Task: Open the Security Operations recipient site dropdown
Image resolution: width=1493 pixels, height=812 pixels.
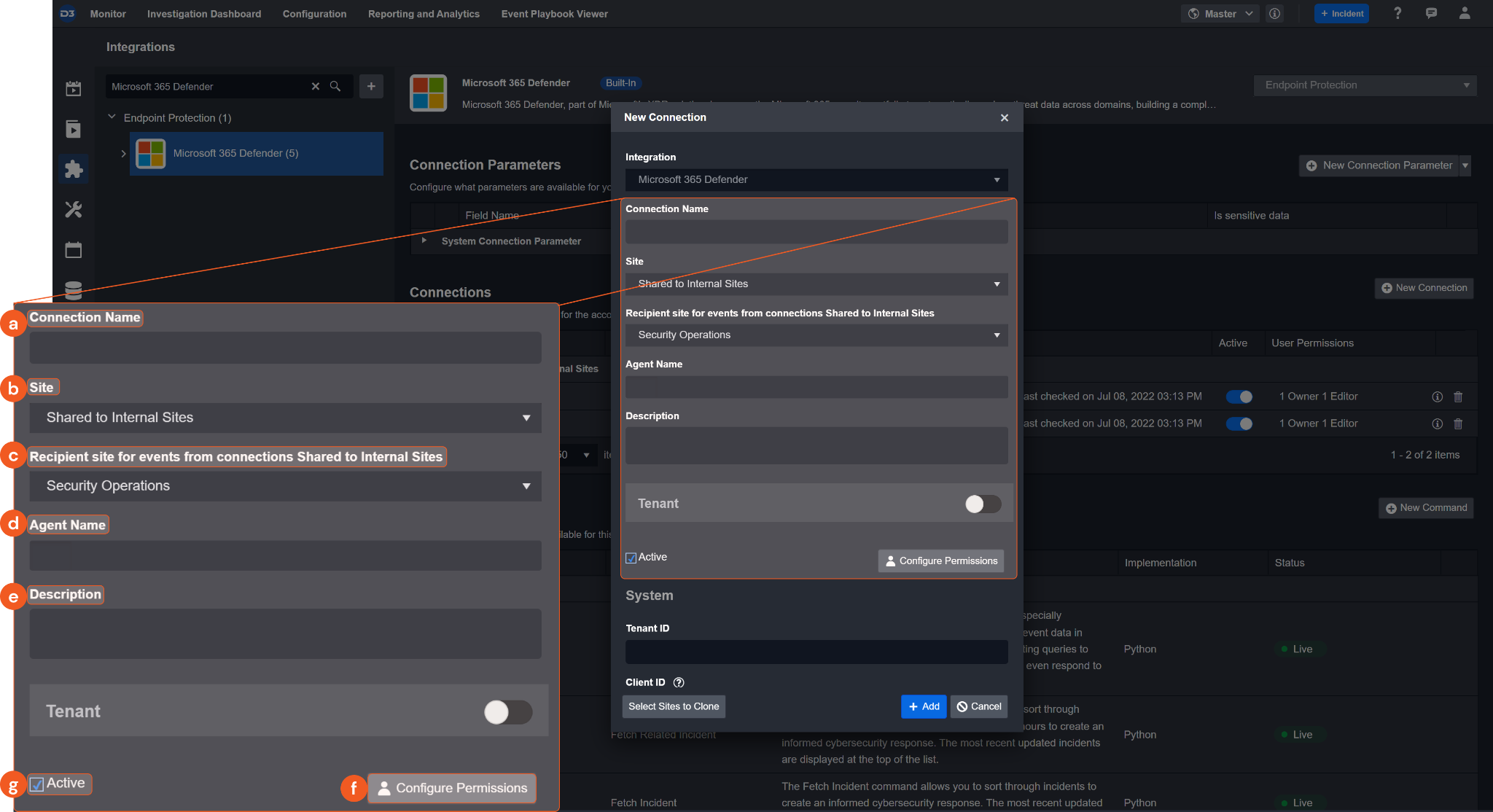Action: [x=816, y=335]
